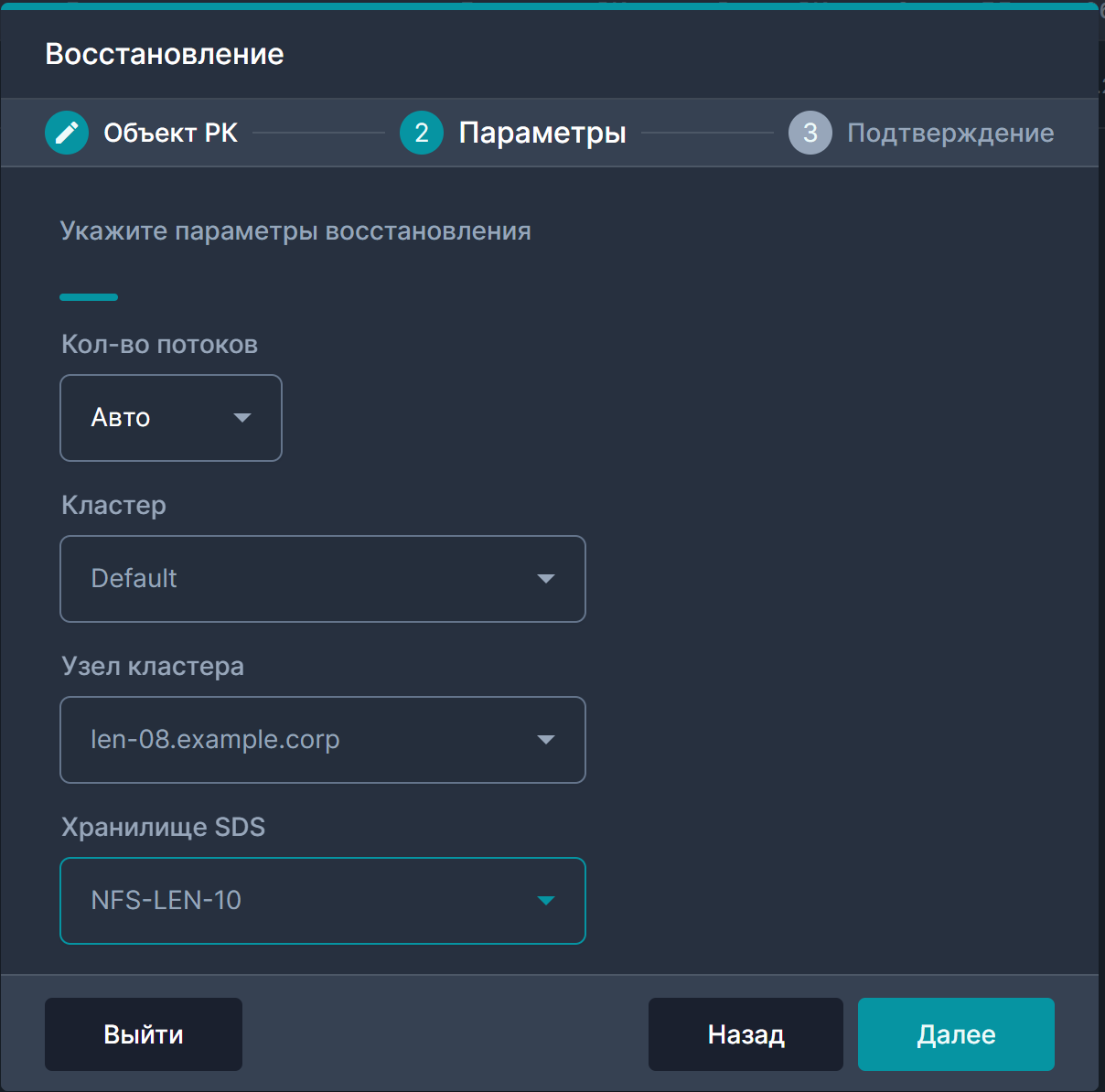Screen dimensions: 1105x1092
Task: Select the Параметры step label
Action: point(542,133)
